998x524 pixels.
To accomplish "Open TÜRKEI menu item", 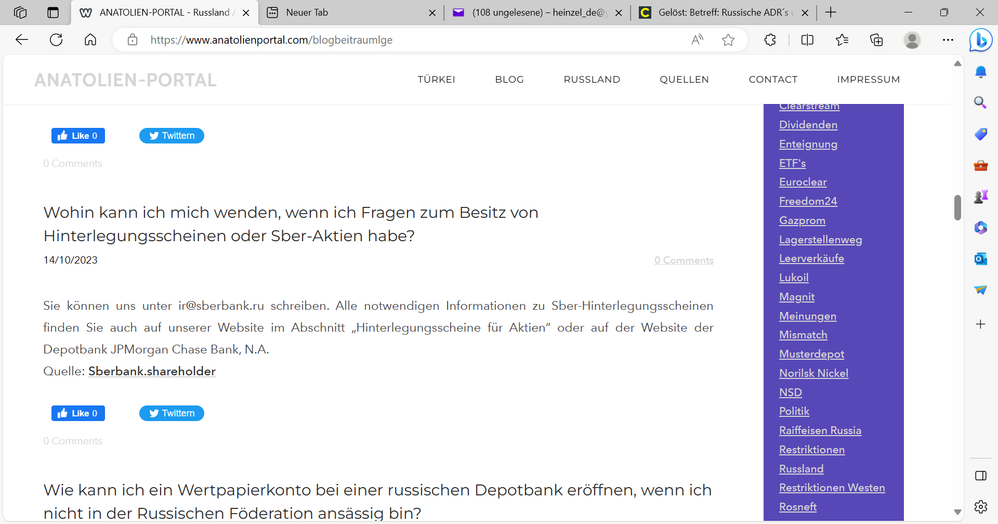I will pyautogui.click(x=437, y=80).
